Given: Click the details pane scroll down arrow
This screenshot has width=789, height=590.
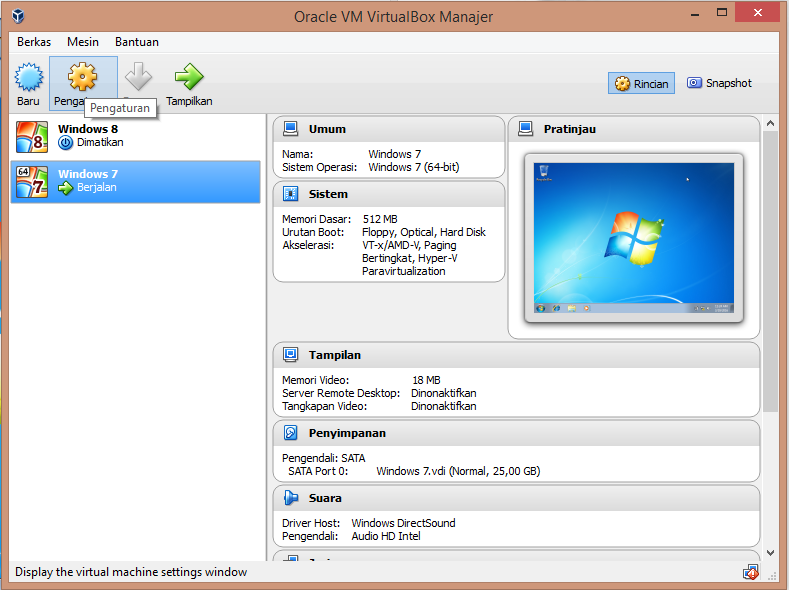Looking at the screenshot, I should pos(770,552).
